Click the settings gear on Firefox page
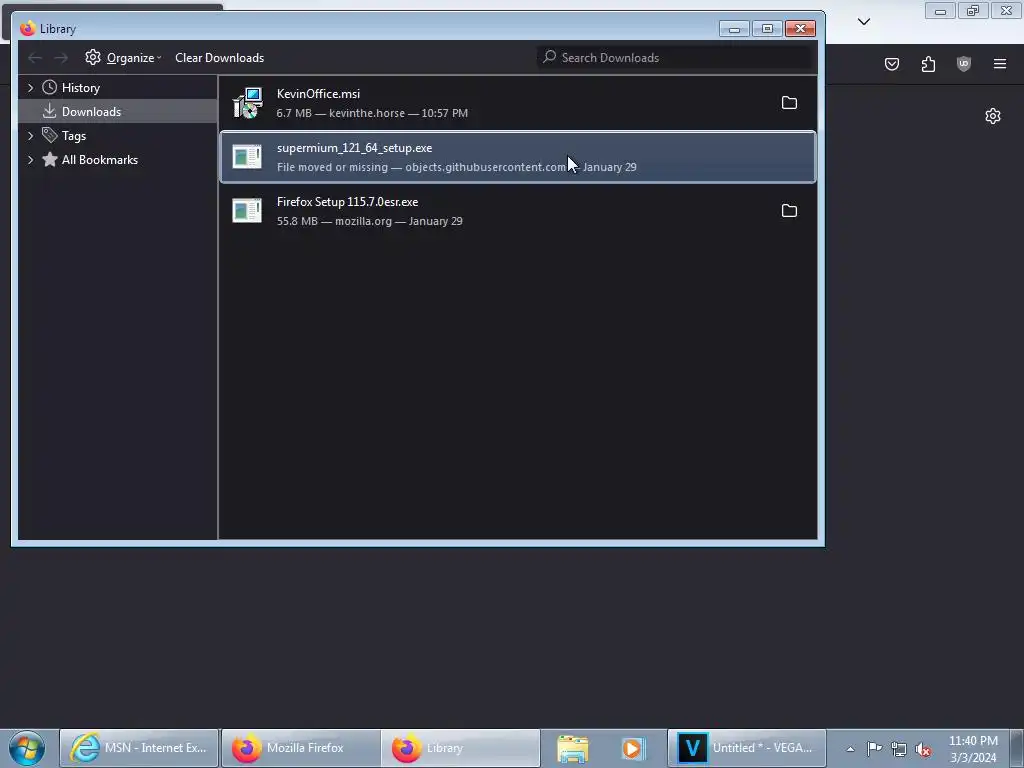Screen dimensions: 1024x768 (x=993, y=116)
